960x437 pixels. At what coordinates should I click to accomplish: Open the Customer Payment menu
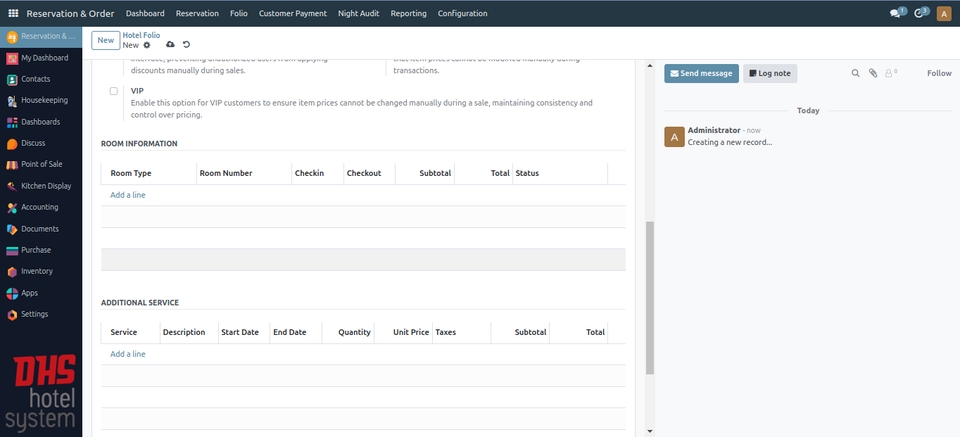pos(293,13)
